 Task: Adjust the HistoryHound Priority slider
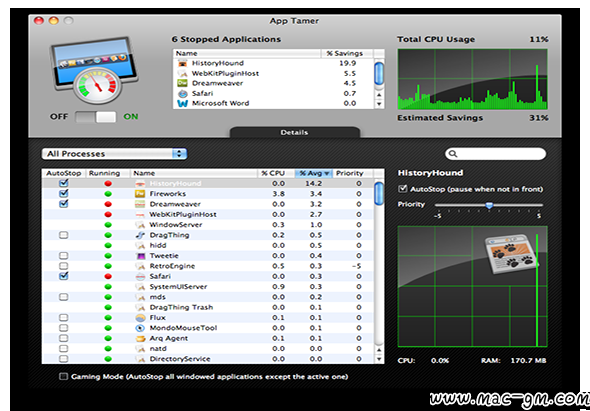[x=489, y=206]
